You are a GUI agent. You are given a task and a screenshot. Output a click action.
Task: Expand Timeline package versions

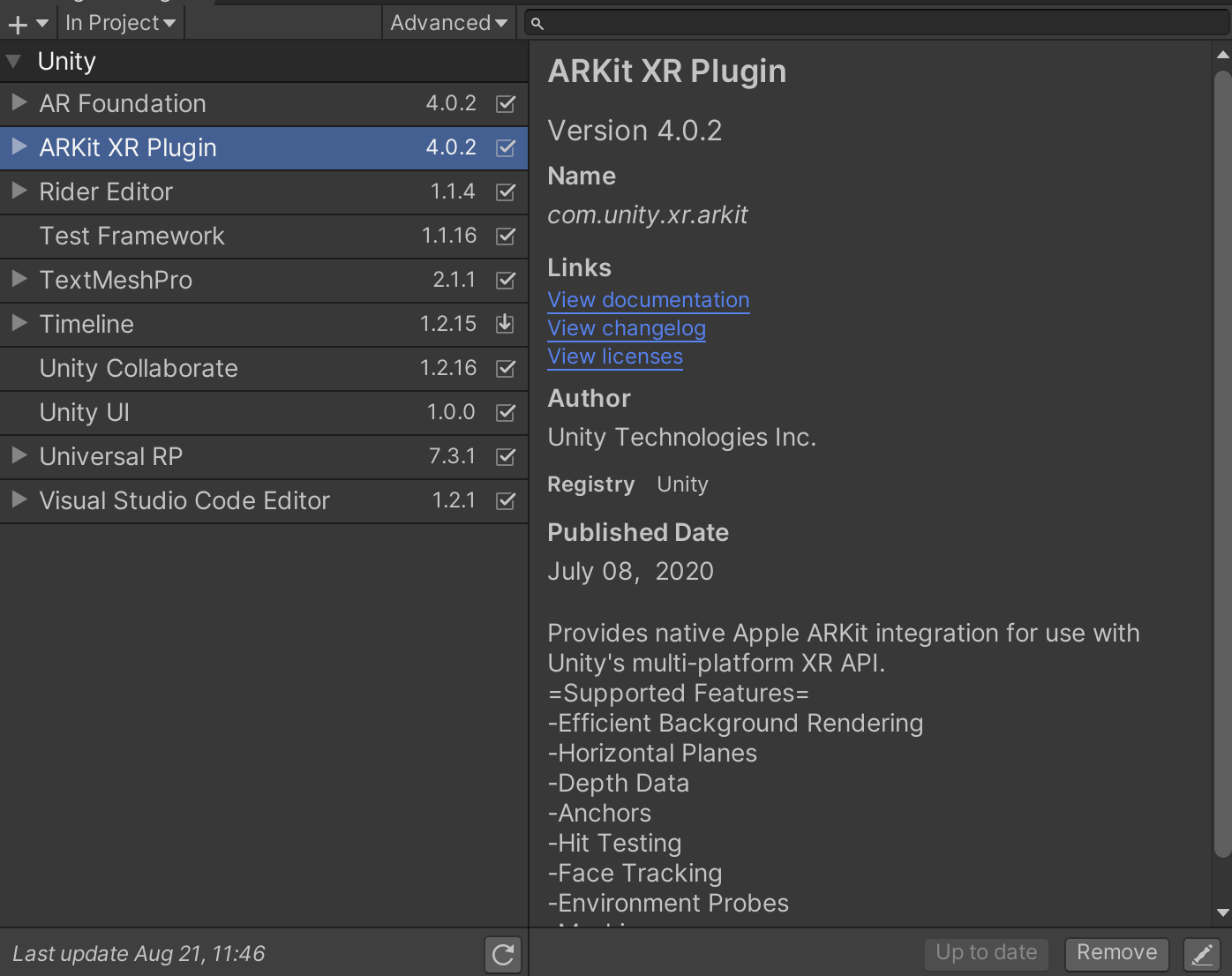click(19, 323)
